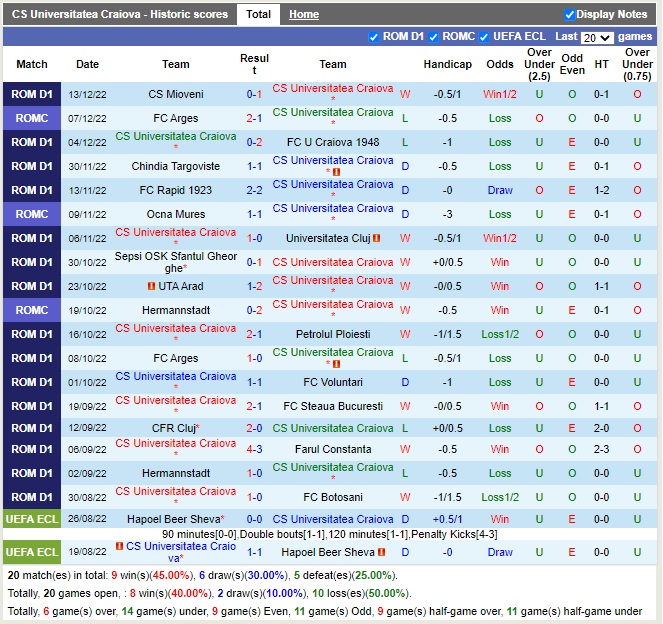Disable the UEFA ECL filter checkbox
Image resolution: width=663 pixels, height=624 pixels.
point(484,37)
